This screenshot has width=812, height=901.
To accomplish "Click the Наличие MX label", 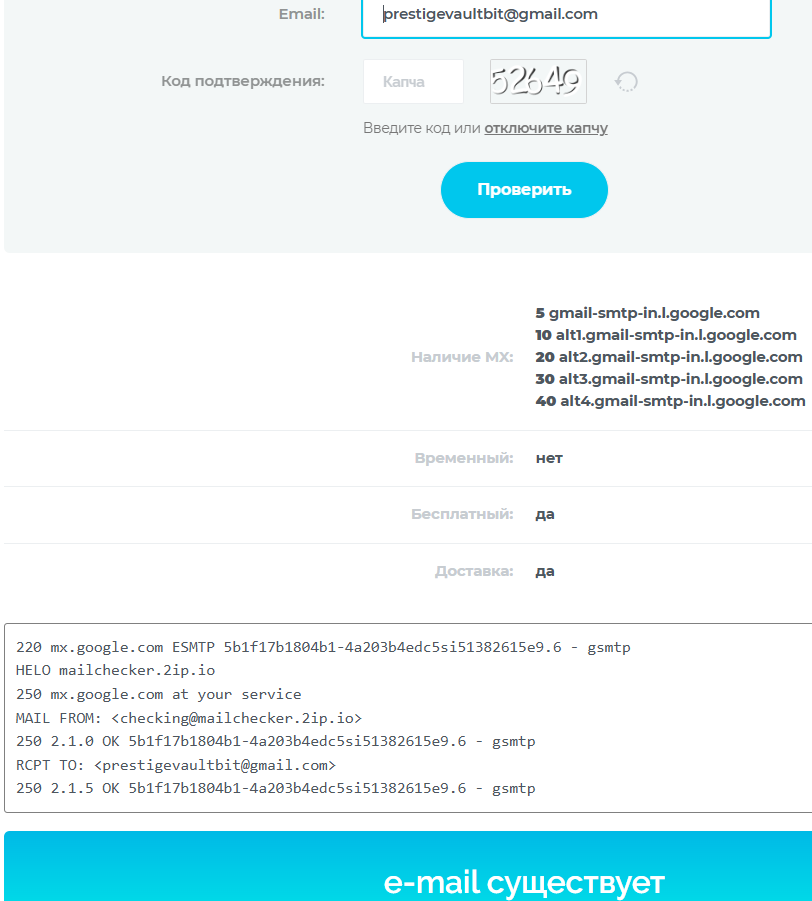I will pyautogui.click(x=462, y=357).
